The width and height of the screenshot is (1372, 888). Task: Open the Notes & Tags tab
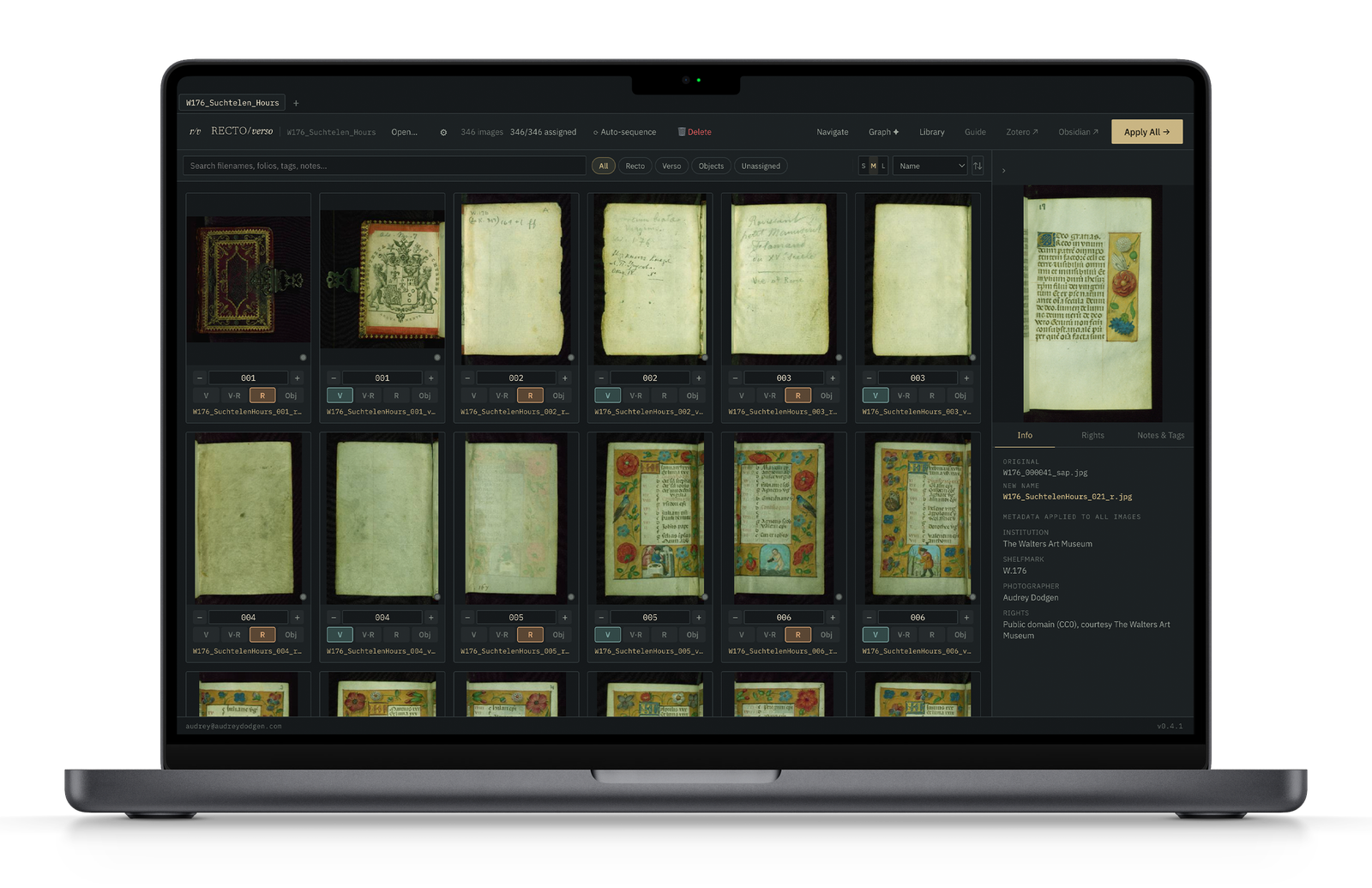pos(1160,435)
